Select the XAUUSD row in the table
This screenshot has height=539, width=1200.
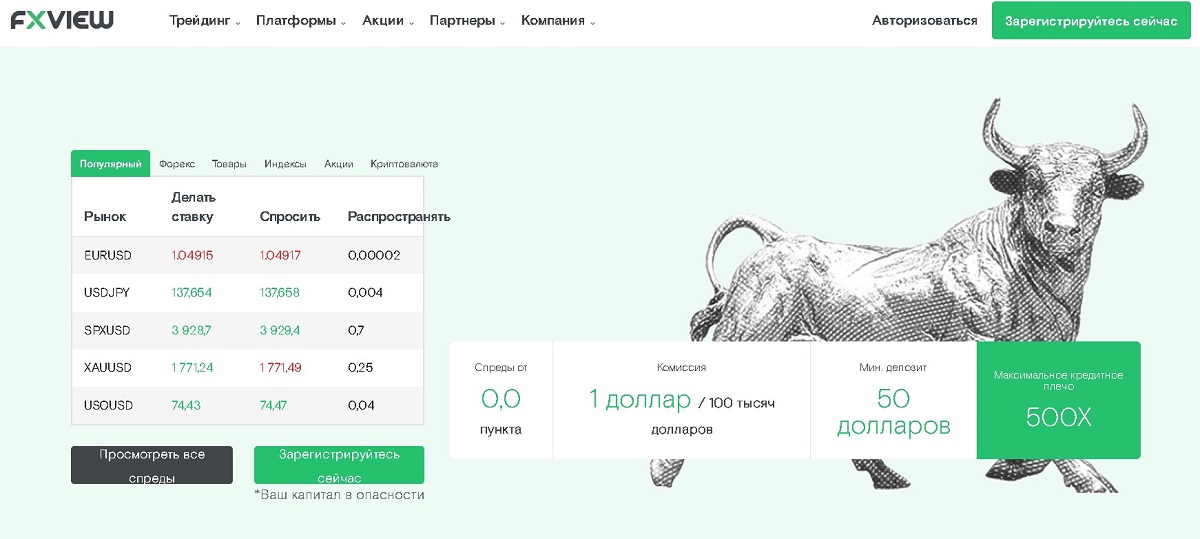pyautogui.click(x=247, y=368)
